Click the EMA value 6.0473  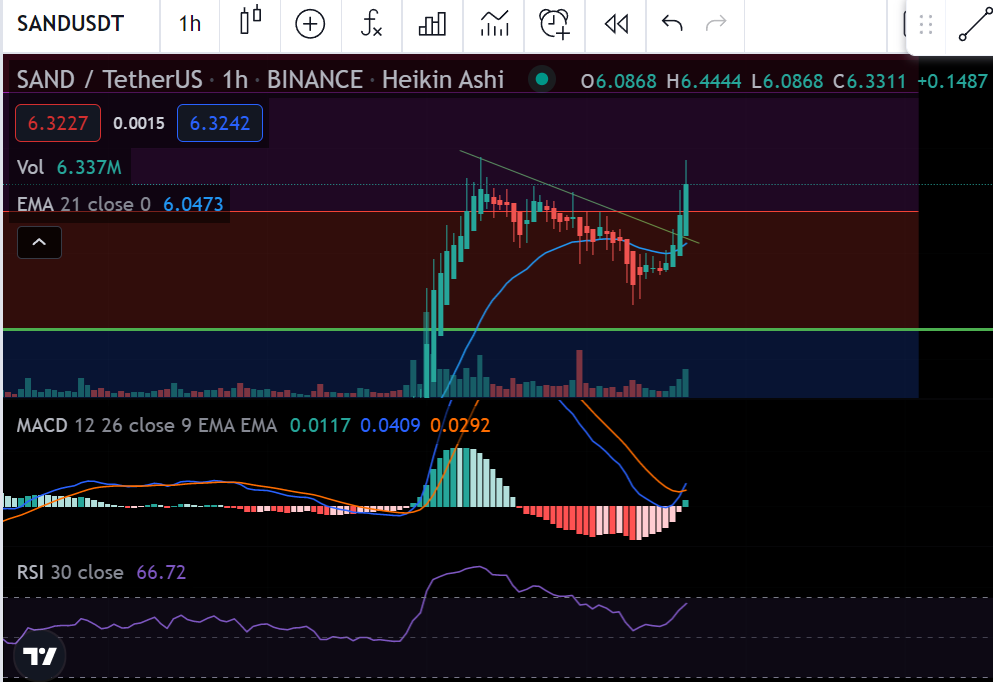[193, 205]
